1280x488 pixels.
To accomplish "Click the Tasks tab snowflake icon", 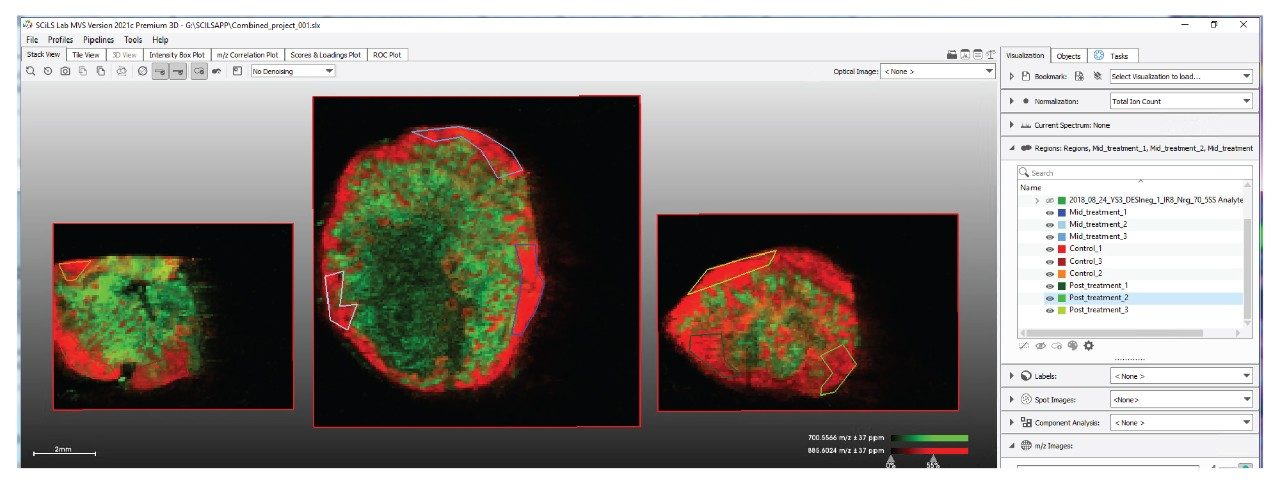I will pos(1099,56).
